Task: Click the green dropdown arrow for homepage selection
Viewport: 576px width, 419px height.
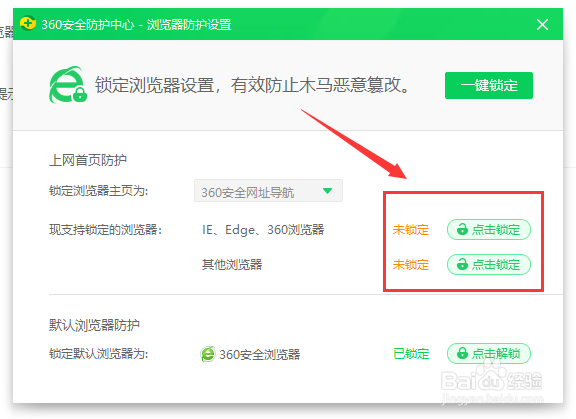Action: (x=327, y=191)
